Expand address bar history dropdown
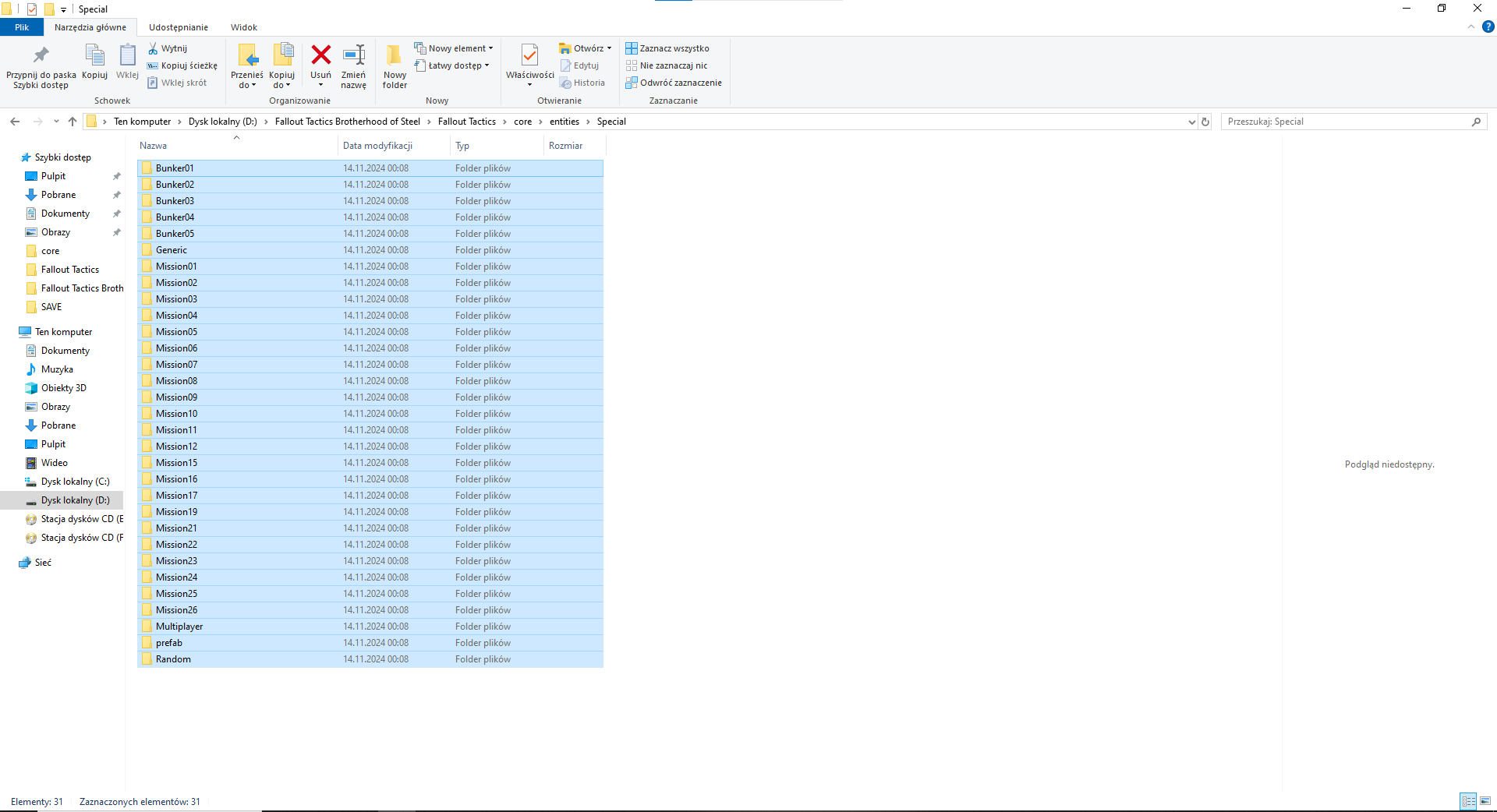This screenshot has width=1497, height=812. click(1191, 122)
